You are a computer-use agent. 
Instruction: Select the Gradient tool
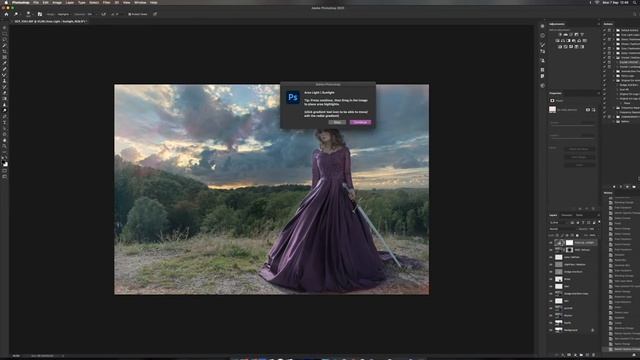[4, 98]
